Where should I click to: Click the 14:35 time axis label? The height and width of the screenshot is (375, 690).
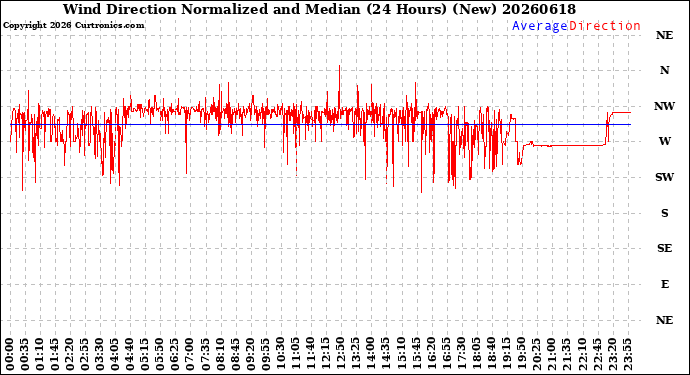coord(385,355)
